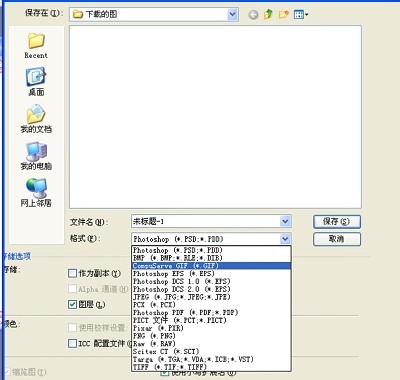Choose Photoshop EPS (*.EPS) format
The width and height of the screenshot is (400, 380).
click(211, 273)
